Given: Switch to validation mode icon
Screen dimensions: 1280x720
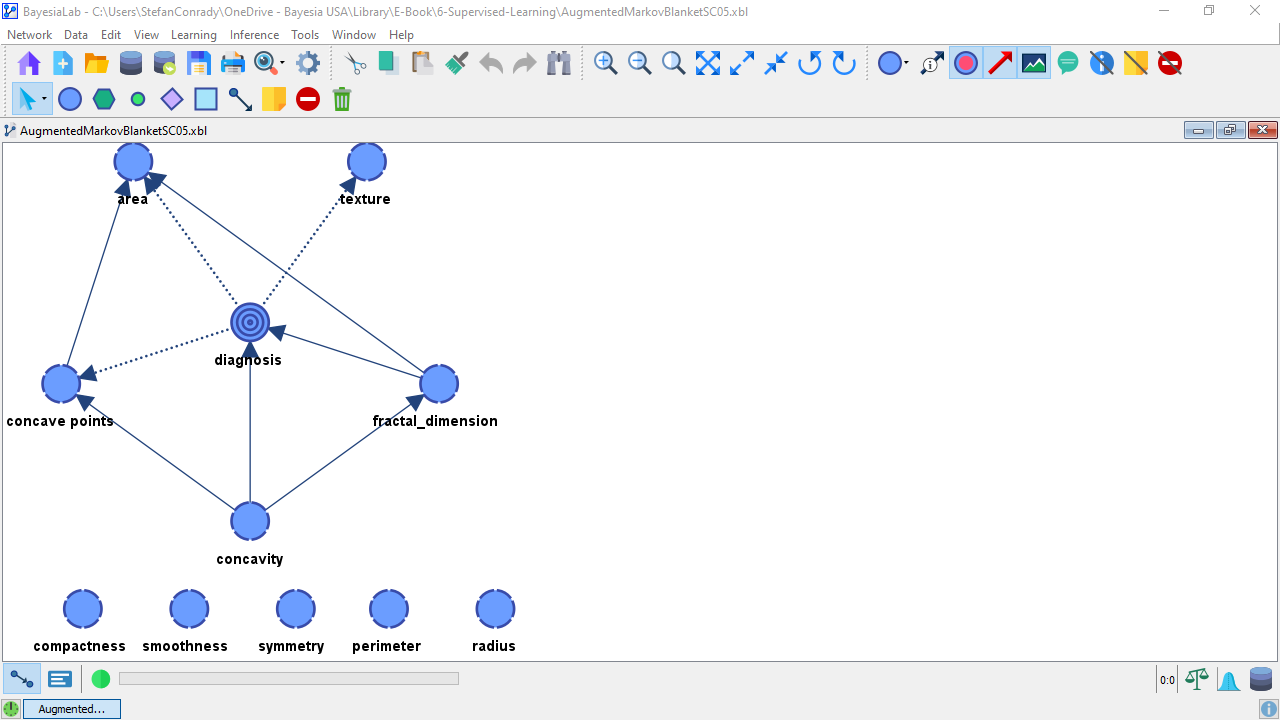Looking at the screenshot, I should click(x=60, y=679).
